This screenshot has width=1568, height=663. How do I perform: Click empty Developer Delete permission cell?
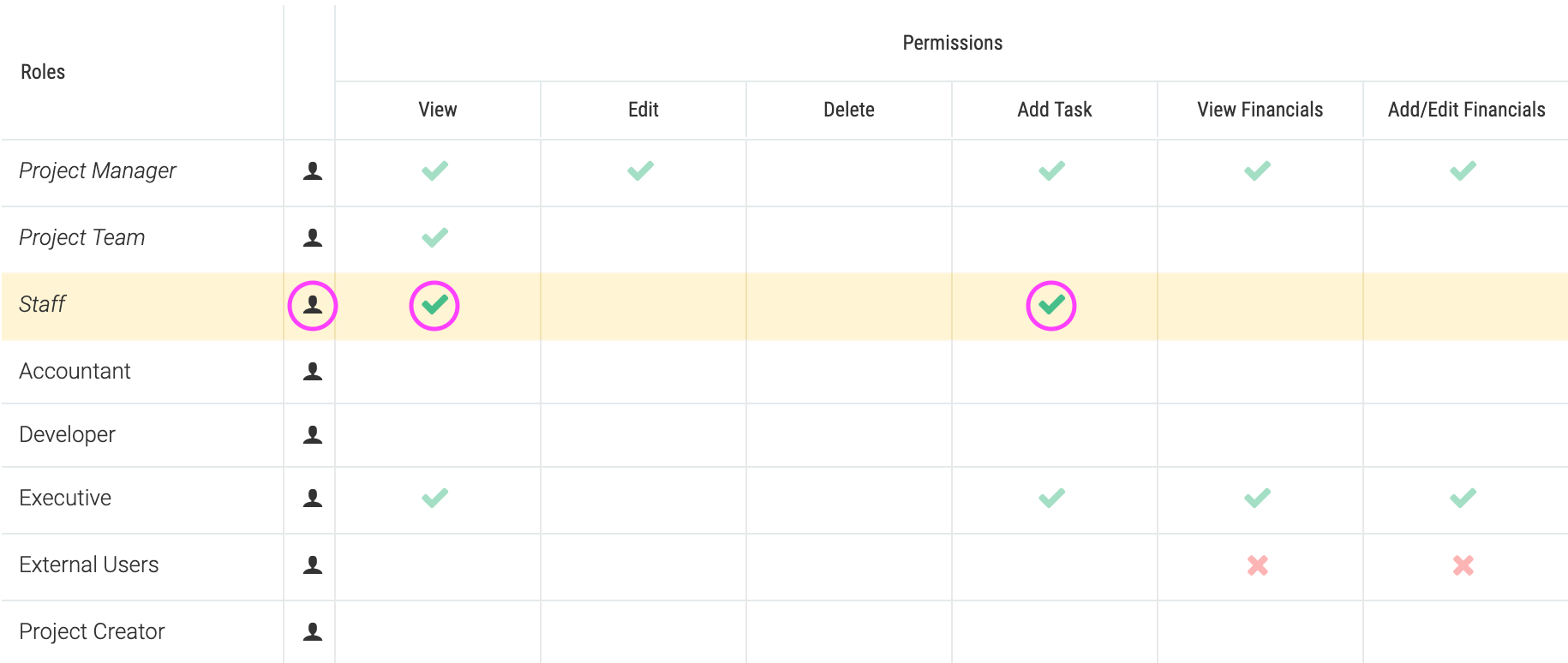pos(849,435)
